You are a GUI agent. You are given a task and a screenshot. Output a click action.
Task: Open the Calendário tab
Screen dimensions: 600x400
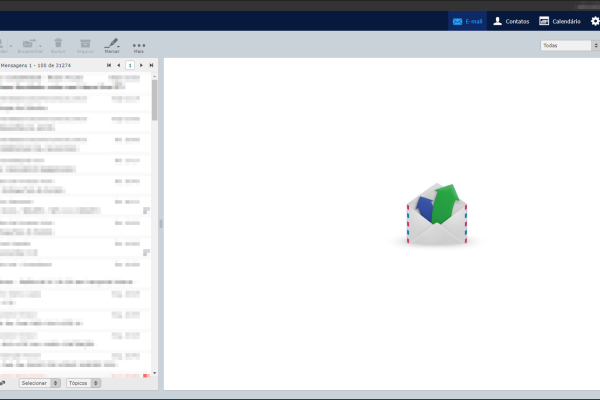[x=559, y=21]
